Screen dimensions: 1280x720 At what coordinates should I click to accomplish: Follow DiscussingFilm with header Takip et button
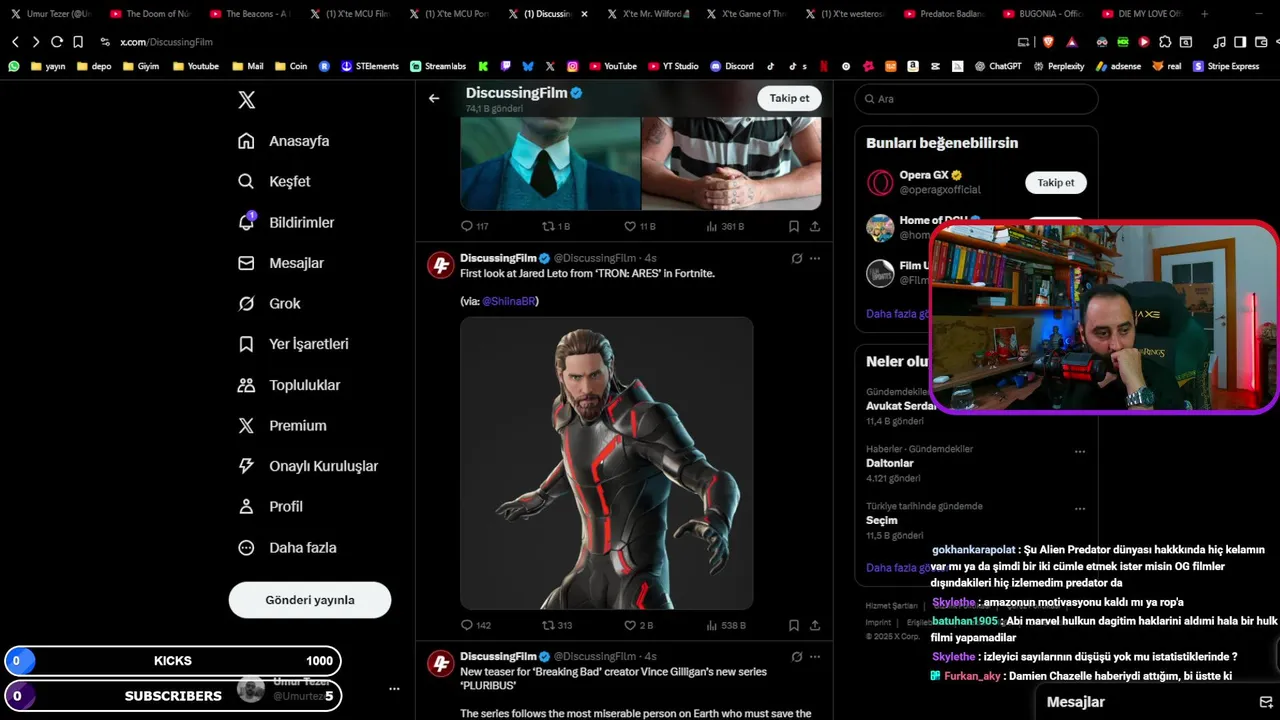point(789,98)
